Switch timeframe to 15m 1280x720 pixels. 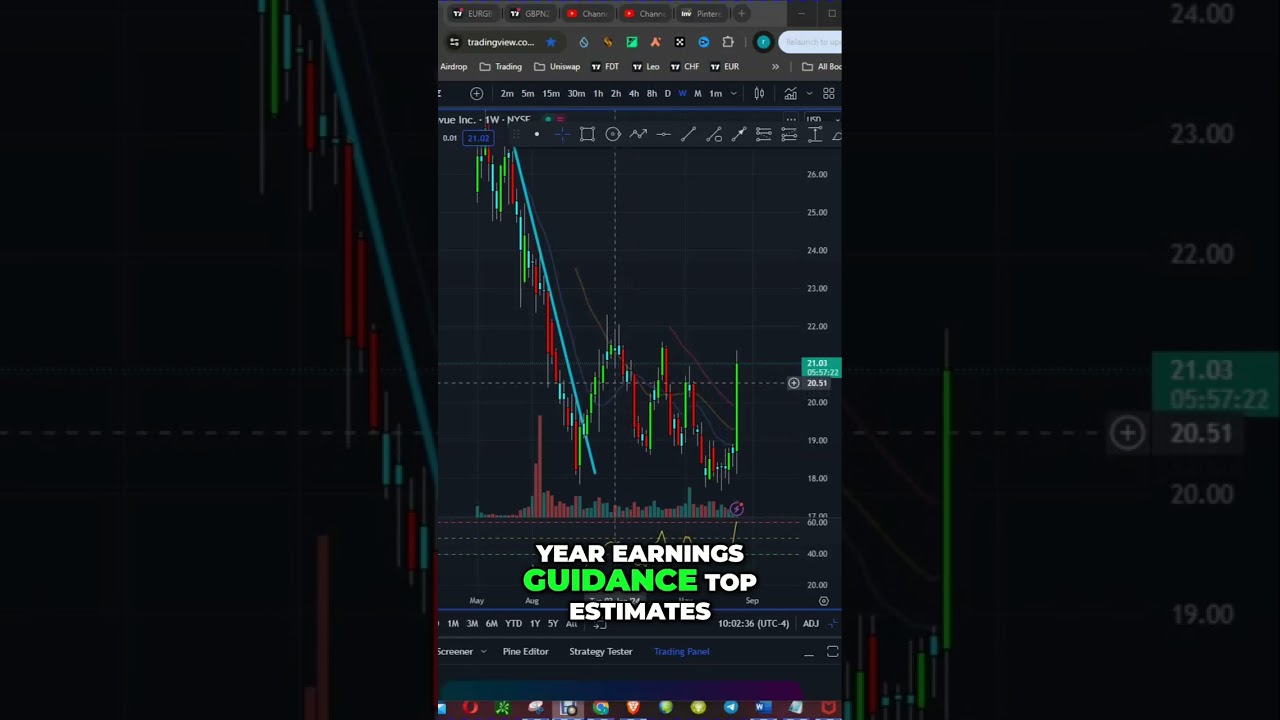tap(551, 94)
